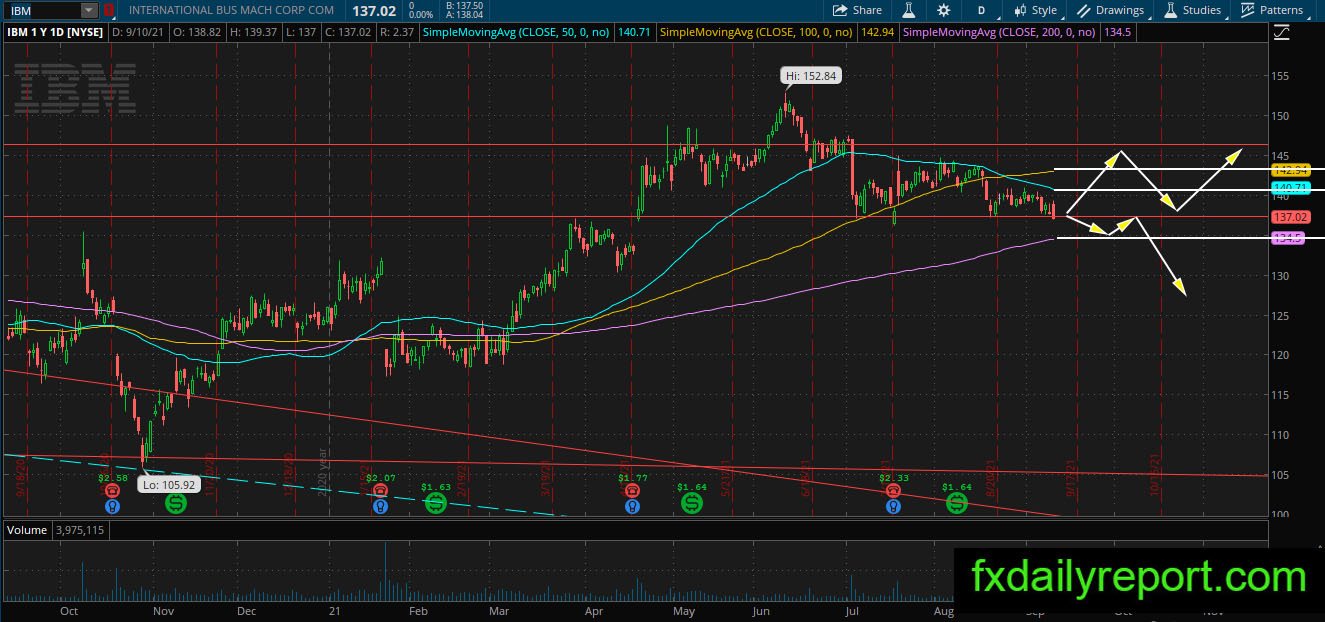Open the Patterns menu
Screen dimensions: 1325x622
pyautogui.click(x=1272, y=10)
